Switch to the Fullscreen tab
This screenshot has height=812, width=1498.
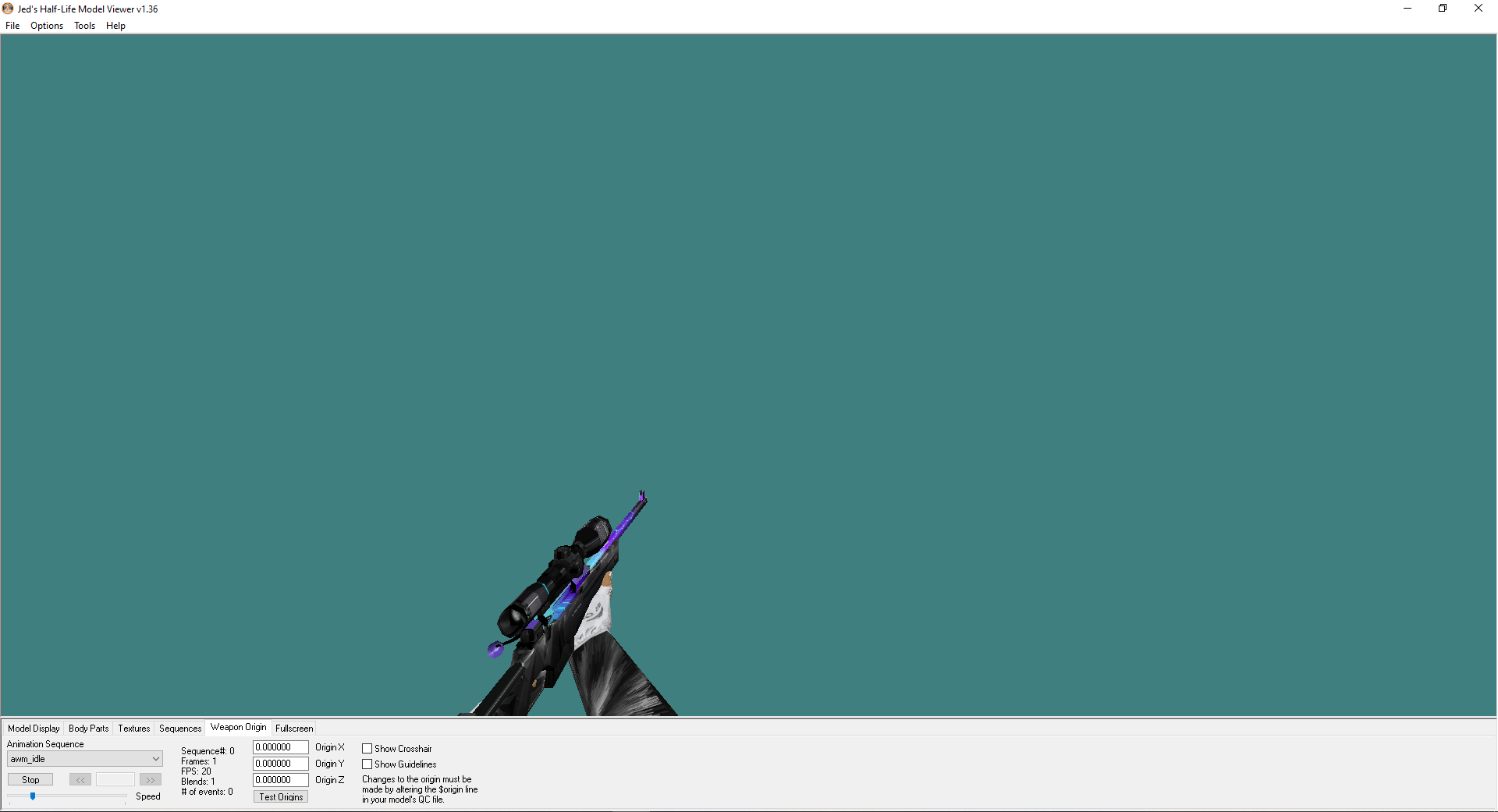(x=294, y=729)
